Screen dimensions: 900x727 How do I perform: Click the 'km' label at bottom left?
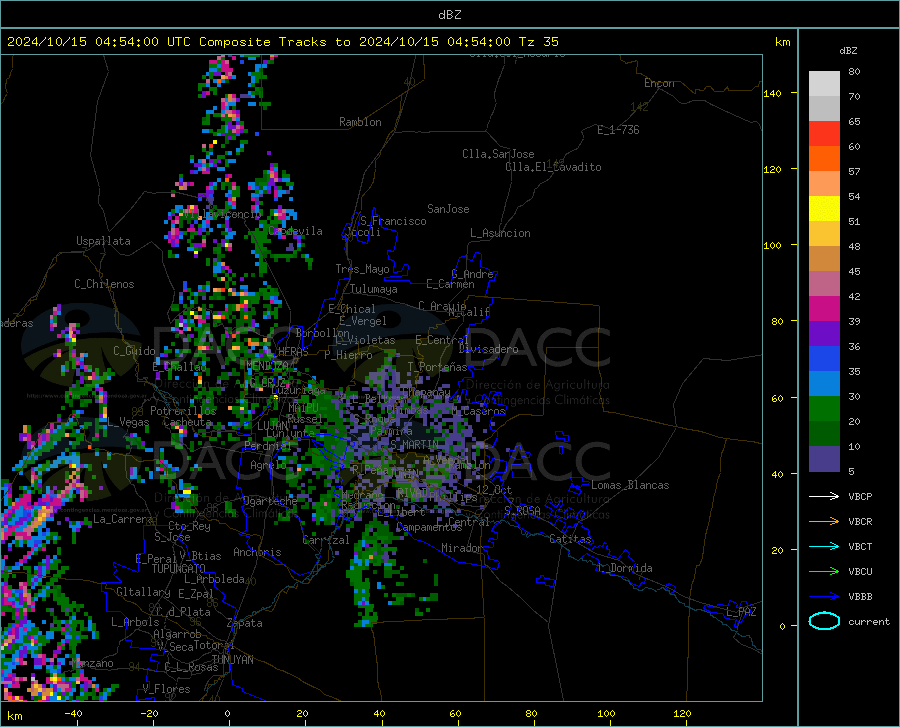click(x=14, y=716)
